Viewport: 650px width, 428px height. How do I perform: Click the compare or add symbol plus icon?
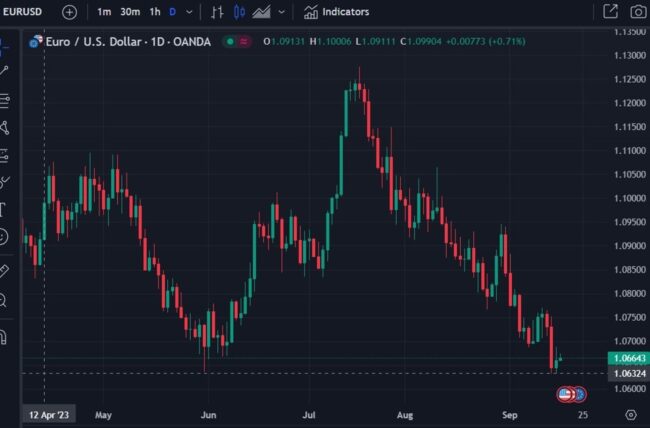coord(69,12)
